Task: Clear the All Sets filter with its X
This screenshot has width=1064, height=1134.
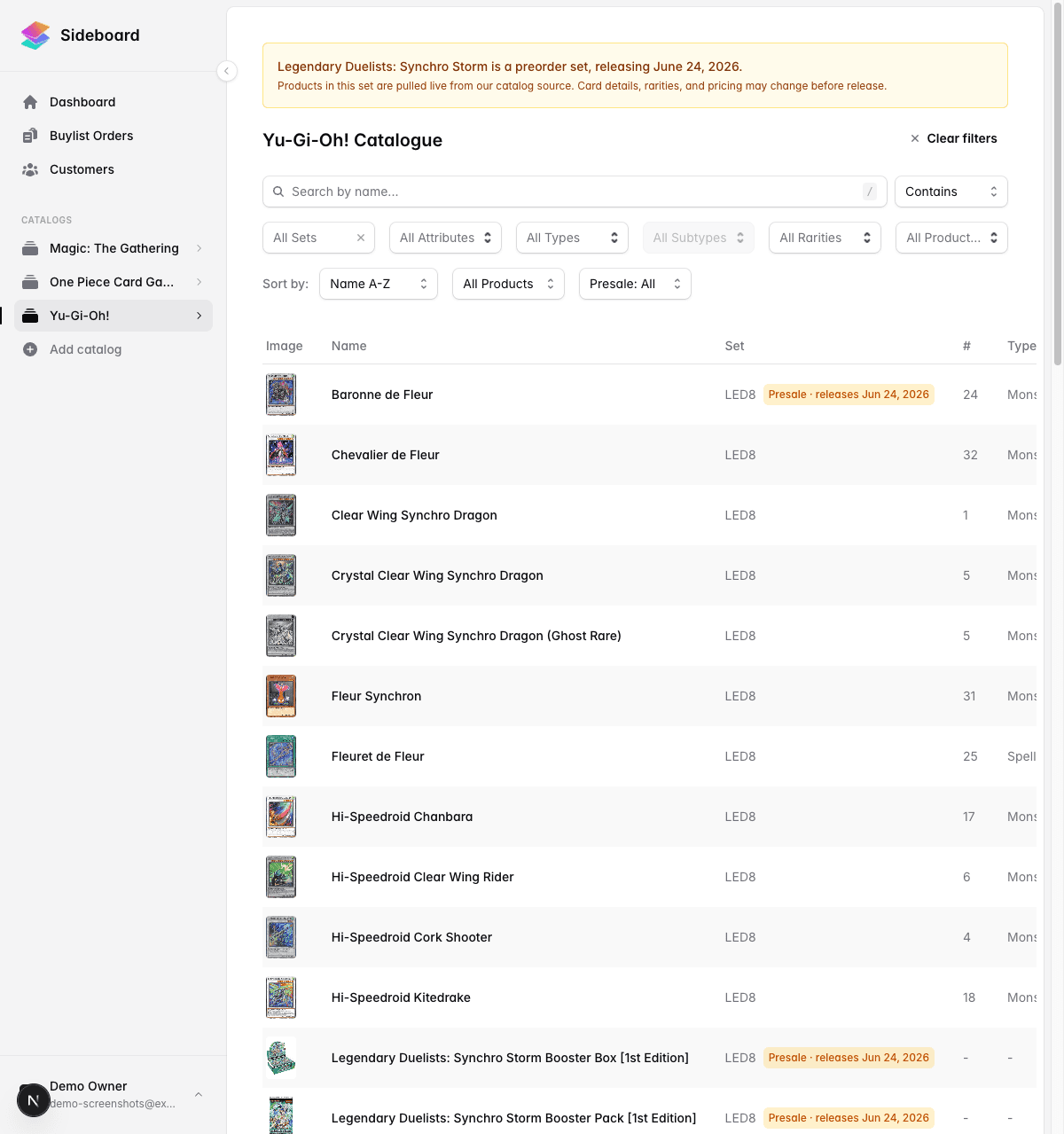Action: tap(361, 238)
